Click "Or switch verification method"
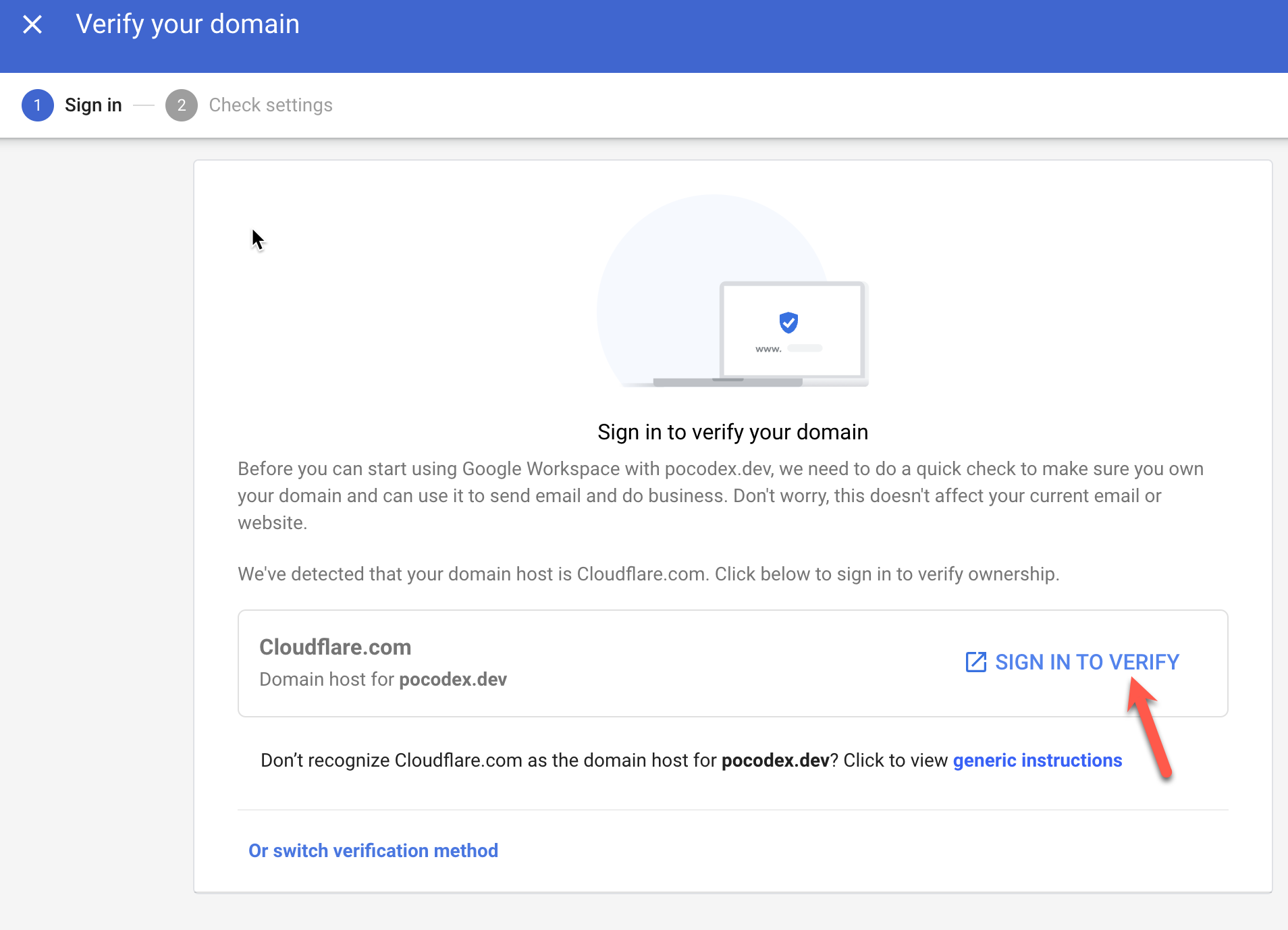Screen dimensions: 1288x930 tap(373, 850)
